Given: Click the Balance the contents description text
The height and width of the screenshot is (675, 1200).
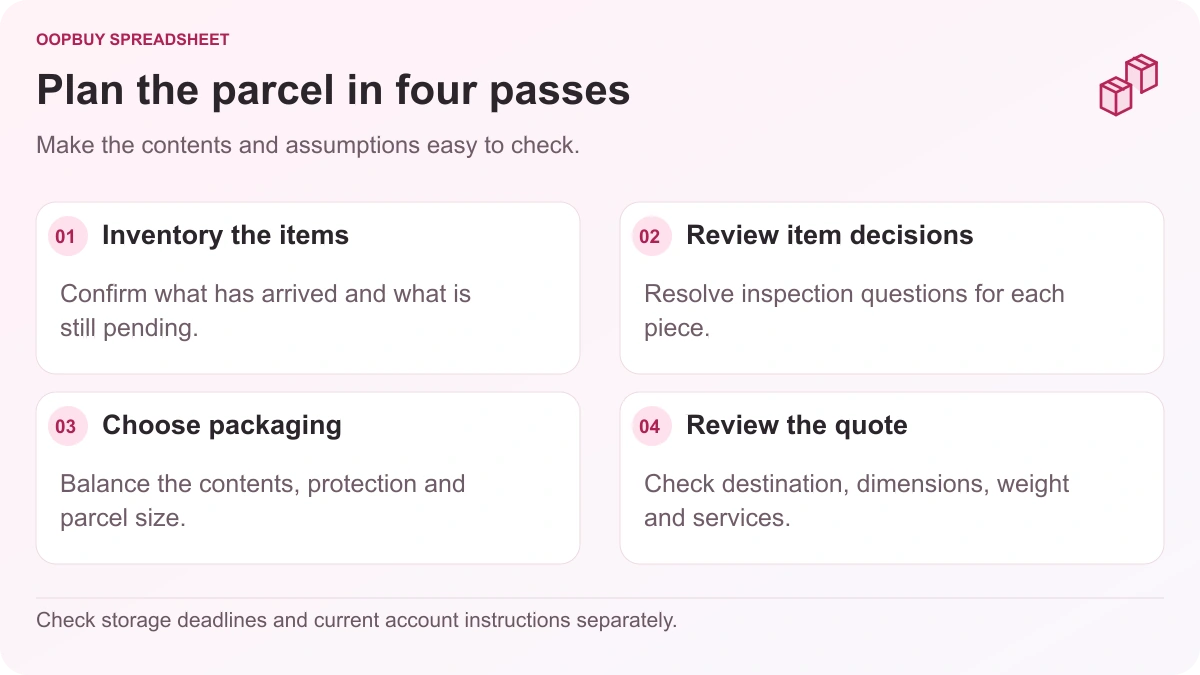Looking at the screenshot, I should (x=262, y=501).
